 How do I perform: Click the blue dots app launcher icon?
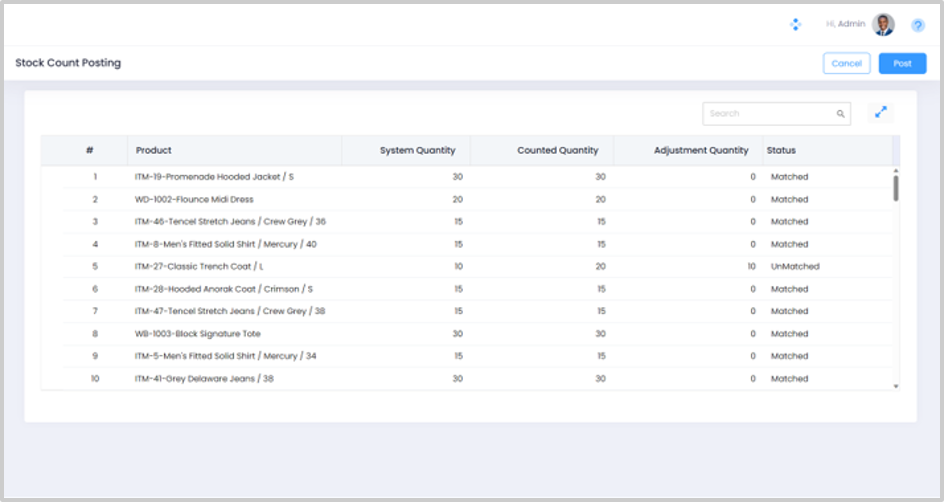click(x=795, y=24)
